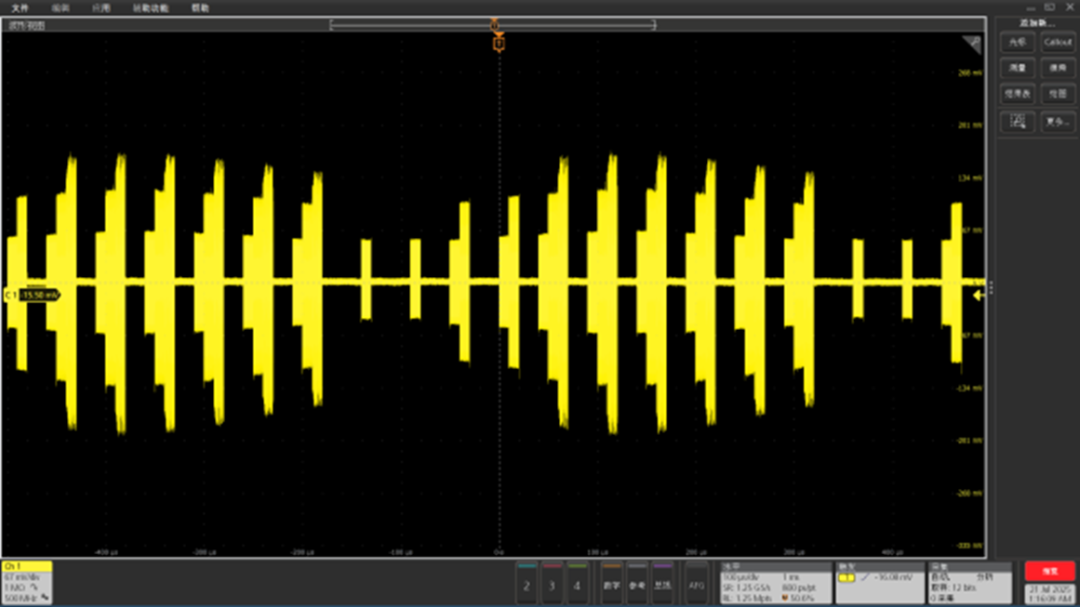Open the fourth menu bar item (获取功能)

(150, 8)
